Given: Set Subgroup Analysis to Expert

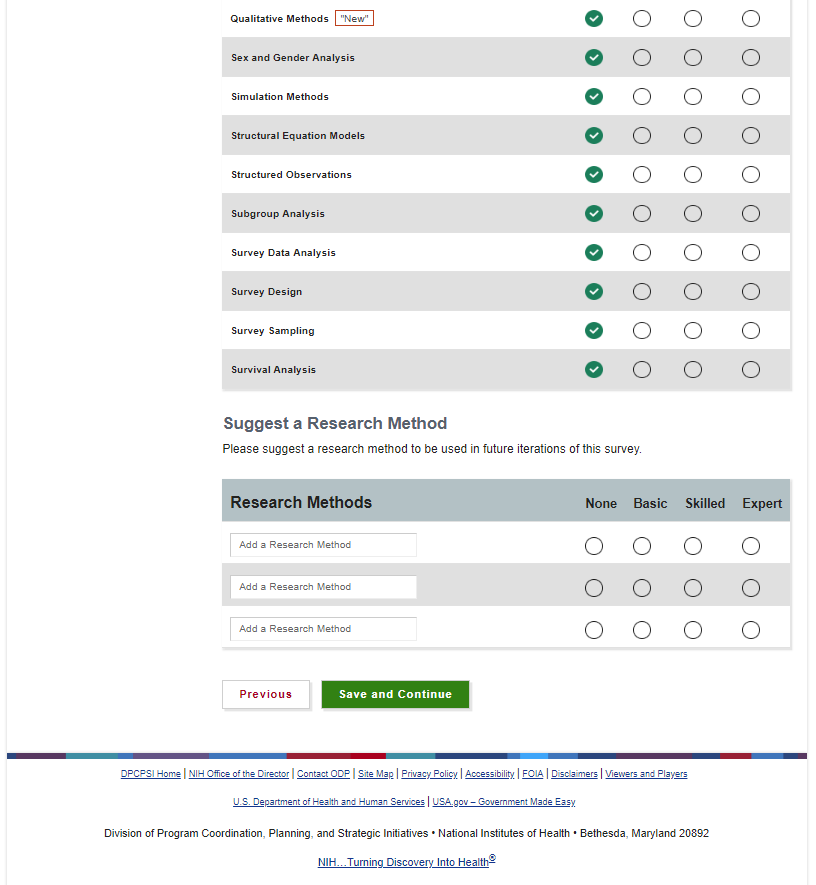Looking at the screenshot, I should coord(751,214).
